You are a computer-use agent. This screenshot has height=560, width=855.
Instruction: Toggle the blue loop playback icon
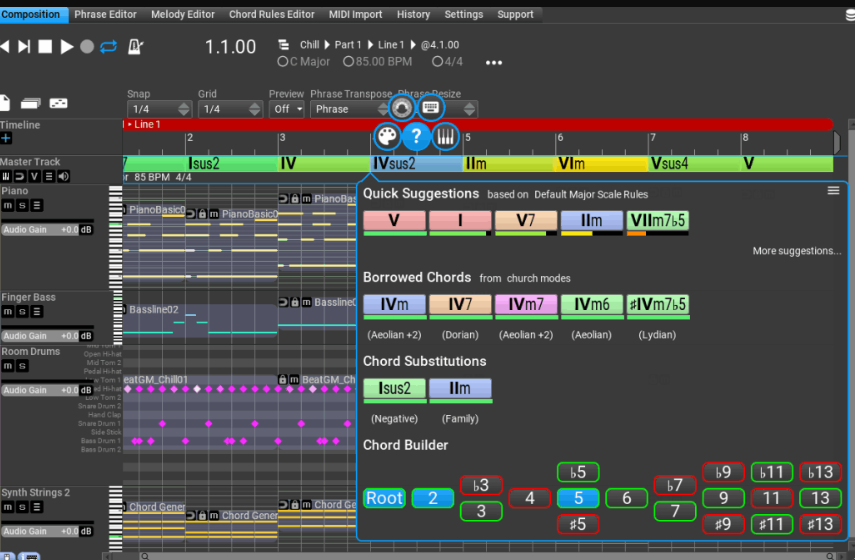click(x=109, y=47)
